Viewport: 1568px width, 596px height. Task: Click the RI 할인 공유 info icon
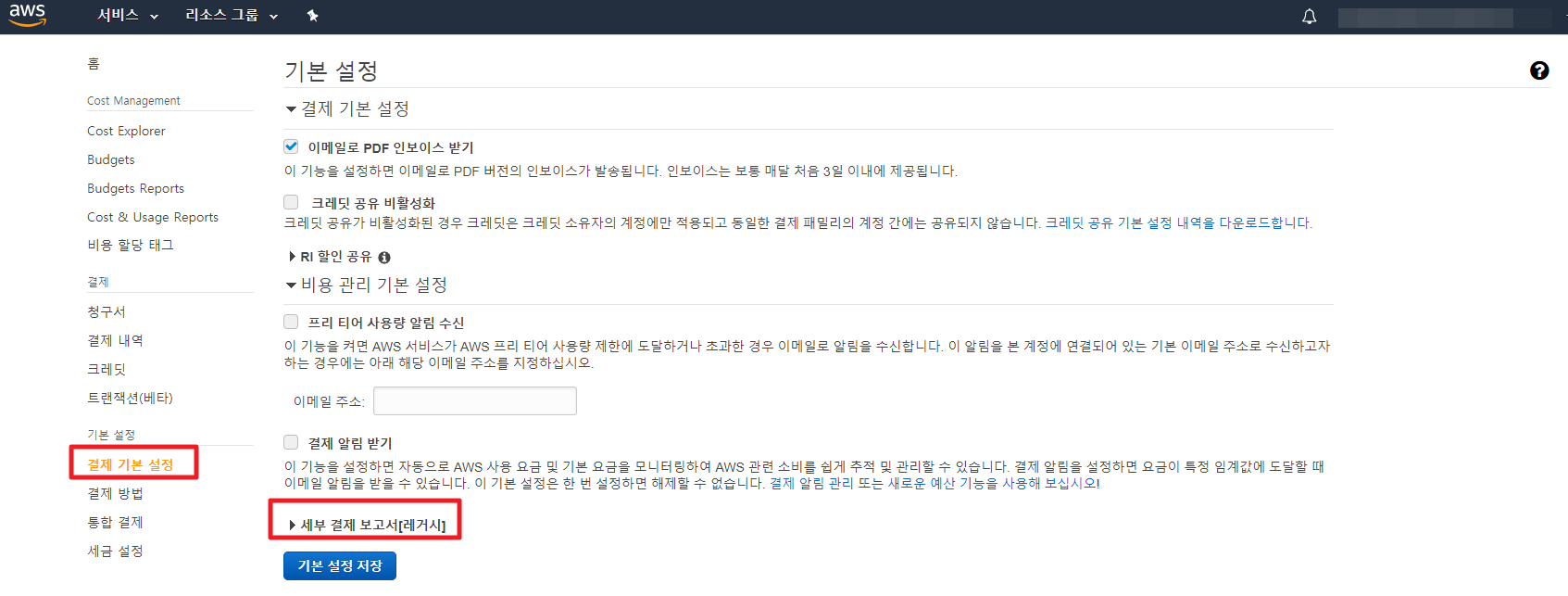pyautogui.click(x=384, y=258)
